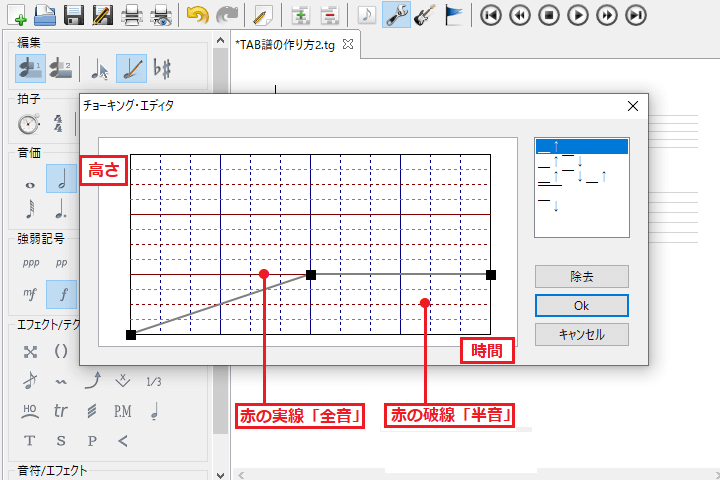Toggle voice 1 selection button
This screenshot has height=480, width=720.
click(x=30, y=69)
